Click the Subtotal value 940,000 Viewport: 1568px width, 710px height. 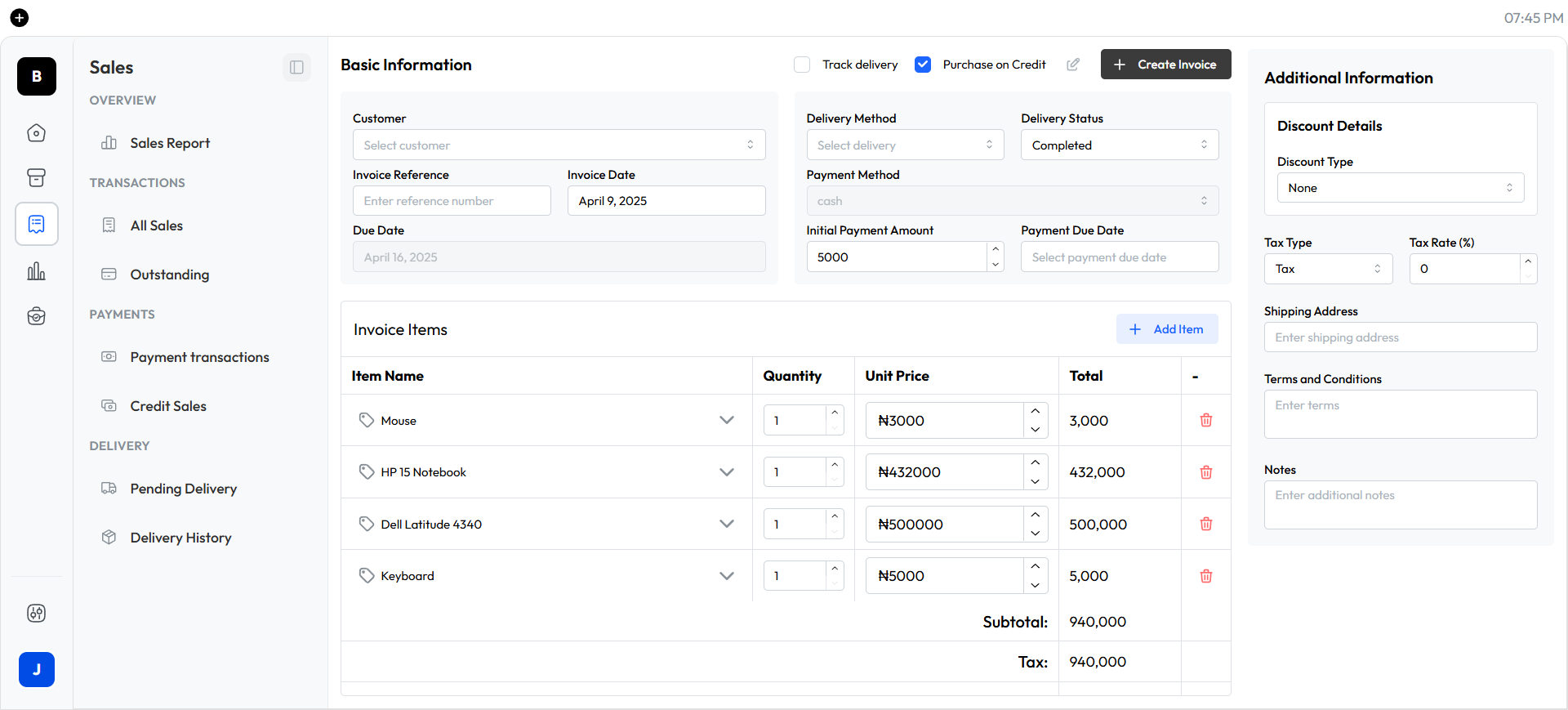coord(1098,622)
